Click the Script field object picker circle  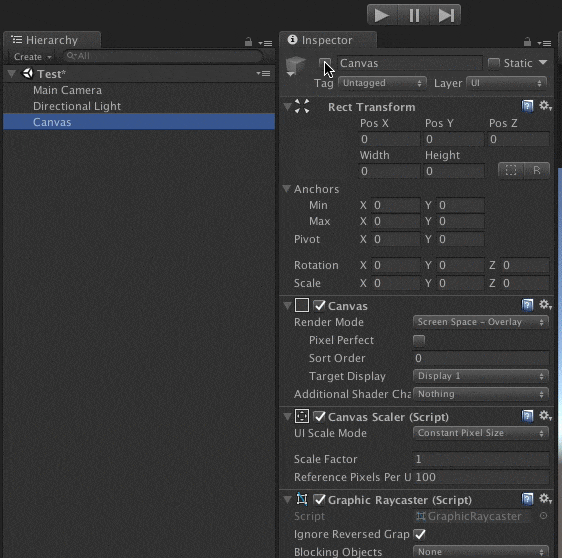pos(543,516)
